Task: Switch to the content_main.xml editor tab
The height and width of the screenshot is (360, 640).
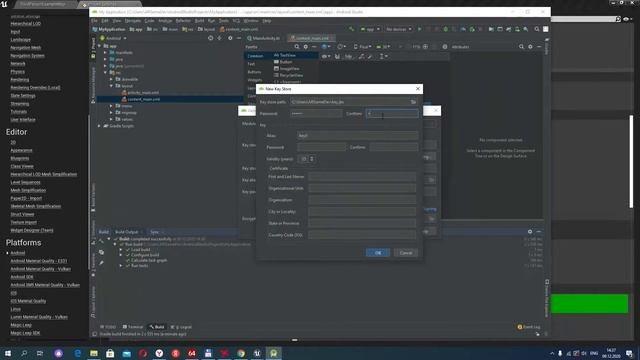Action: click(311, 38)
